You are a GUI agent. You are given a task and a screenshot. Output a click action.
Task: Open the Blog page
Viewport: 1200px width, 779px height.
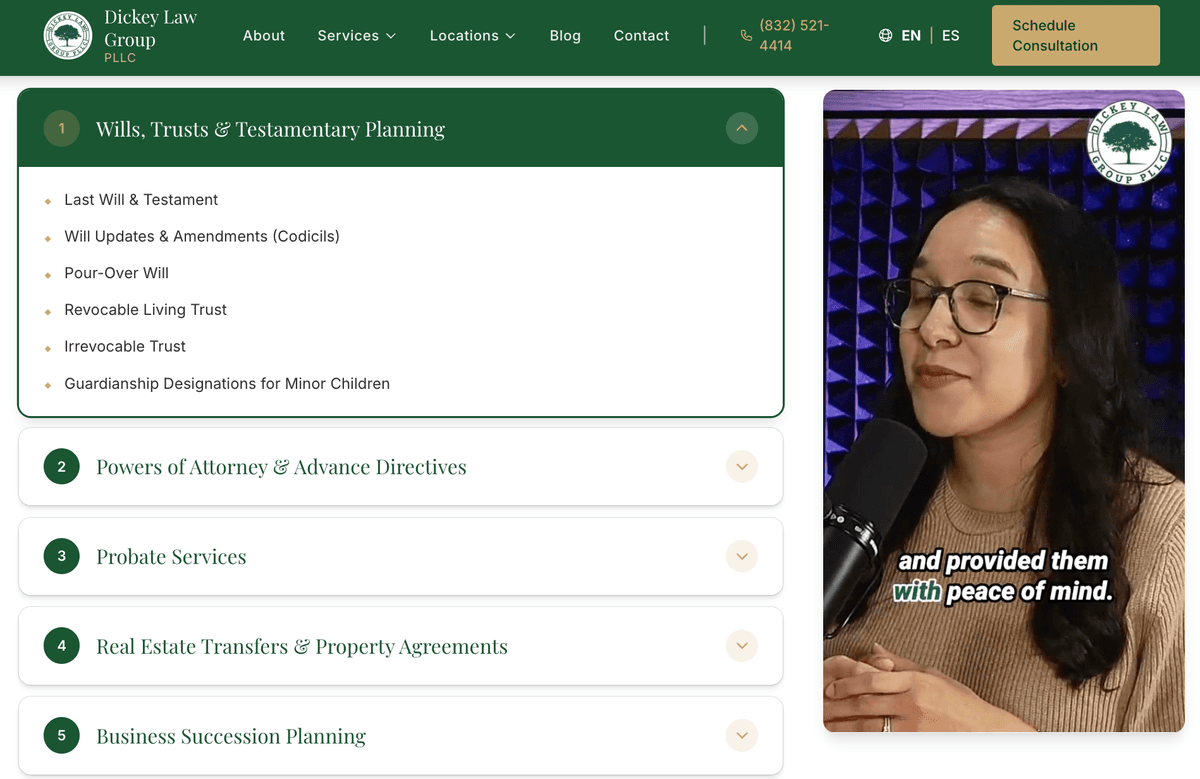(565, 35)
